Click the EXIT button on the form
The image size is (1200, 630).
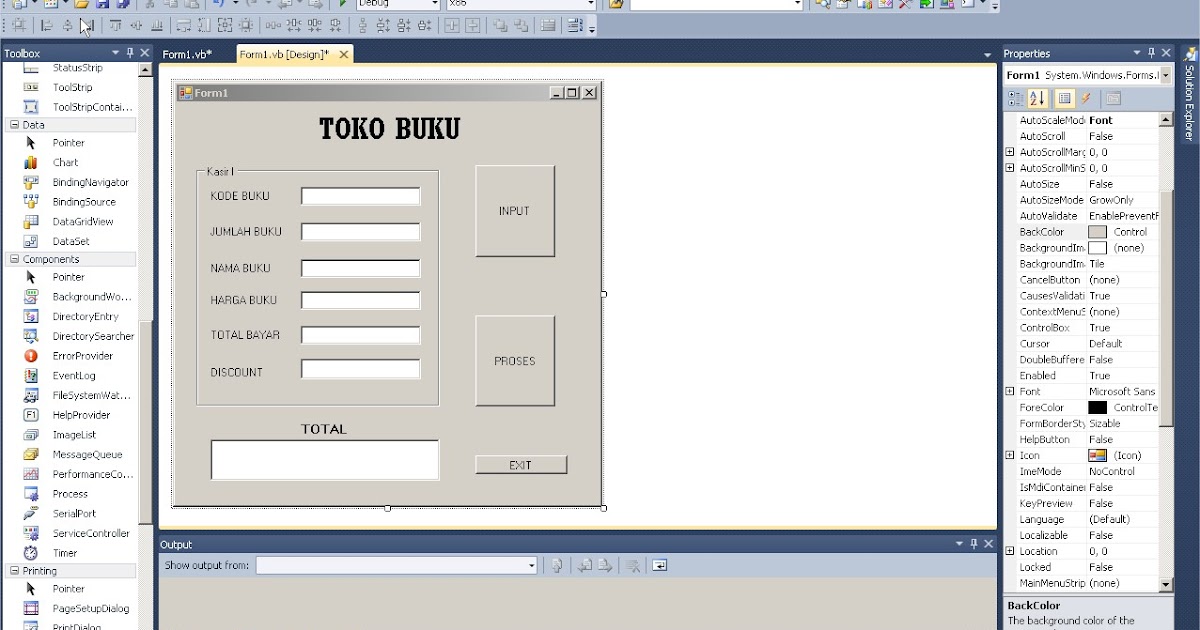521,464
